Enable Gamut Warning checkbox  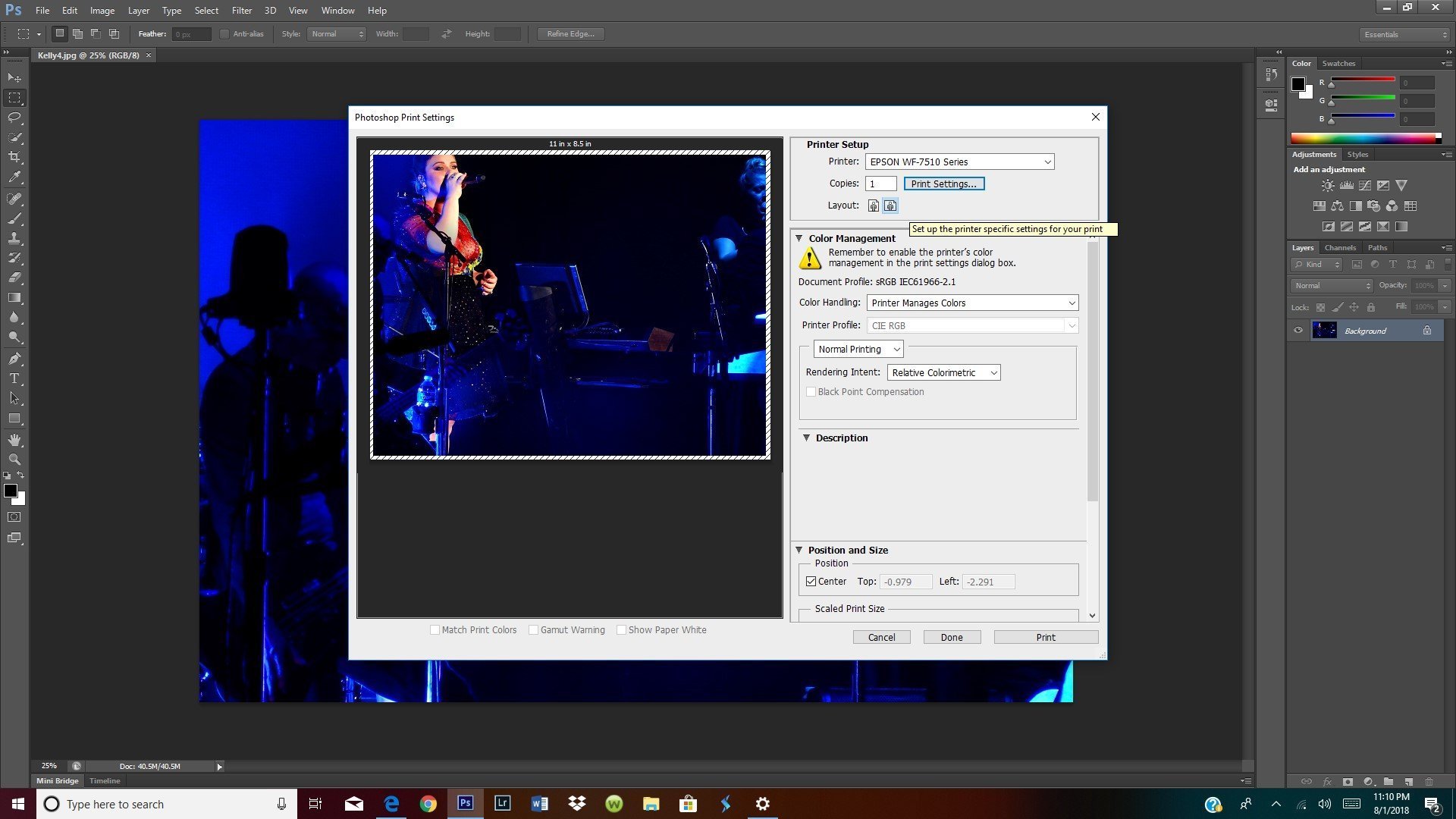tap(533, 630)
